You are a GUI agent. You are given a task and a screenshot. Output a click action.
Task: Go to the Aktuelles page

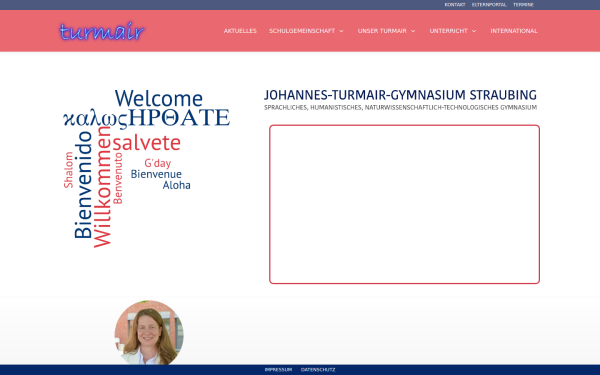(240, 31)
